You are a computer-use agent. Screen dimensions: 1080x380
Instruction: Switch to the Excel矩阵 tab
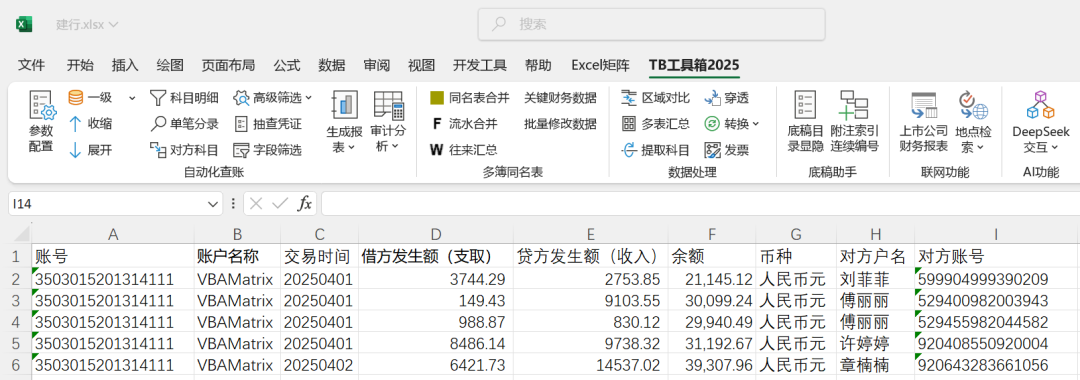point(600,65)
